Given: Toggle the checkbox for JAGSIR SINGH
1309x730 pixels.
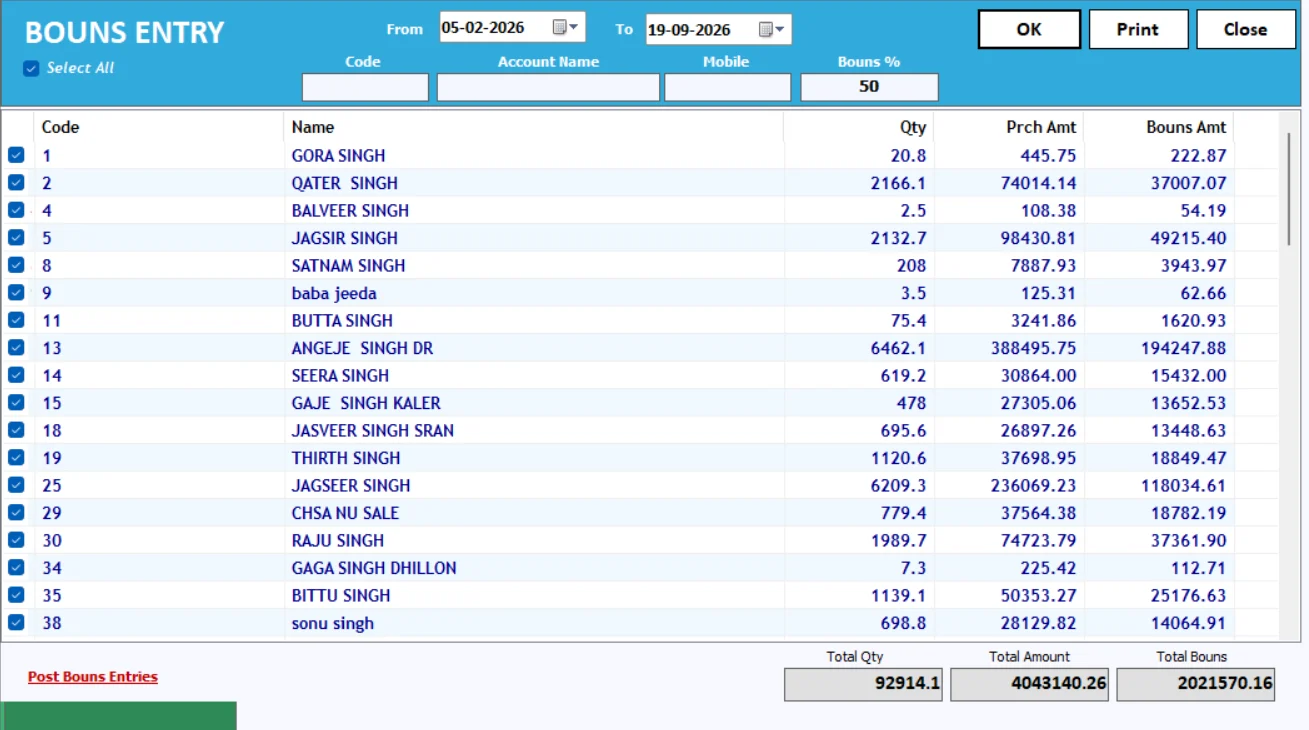Looking at the screenshot, I should pyautogui.click(x=16, y=238).
